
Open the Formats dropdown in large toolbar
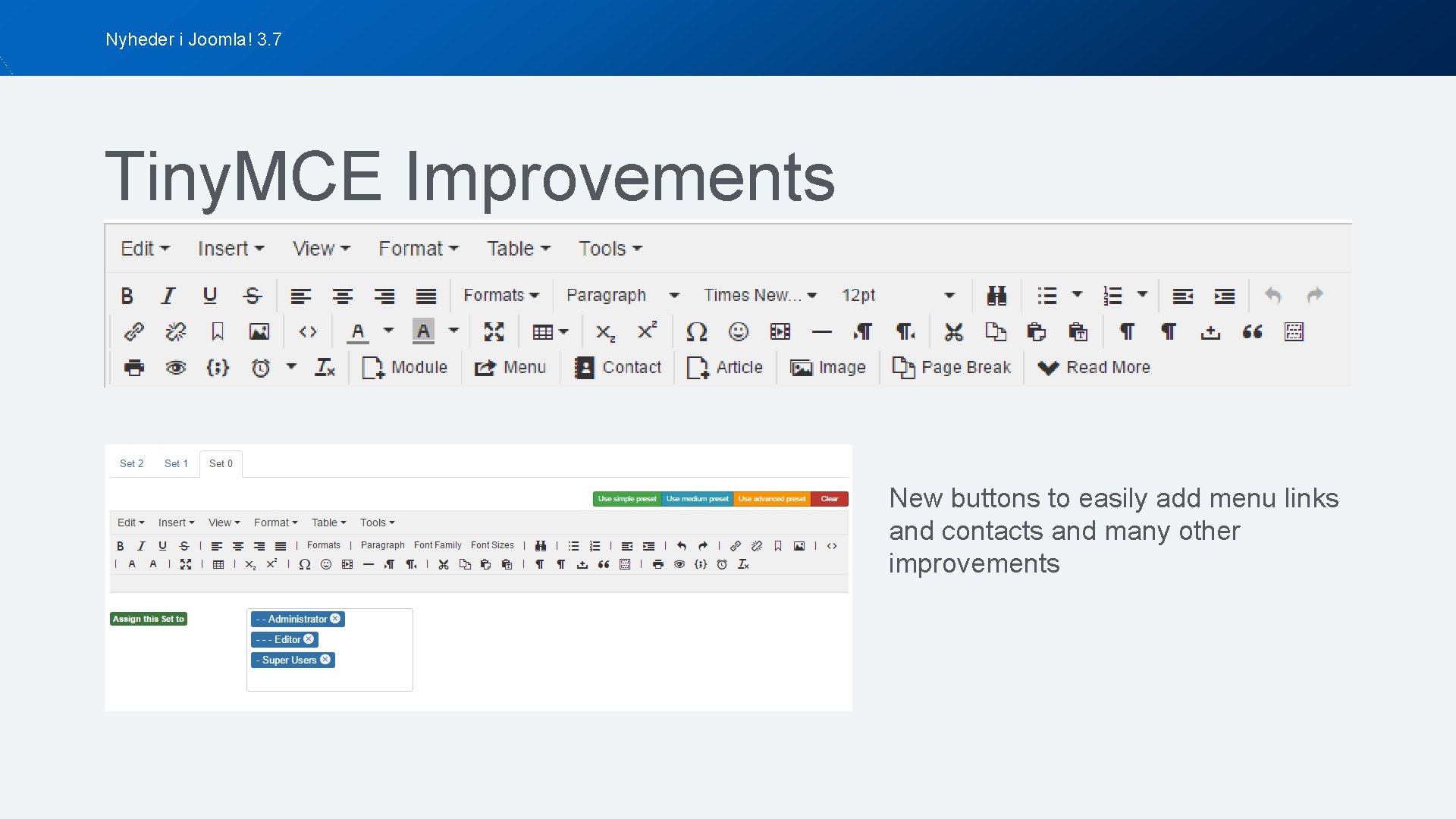coord(501,295)
